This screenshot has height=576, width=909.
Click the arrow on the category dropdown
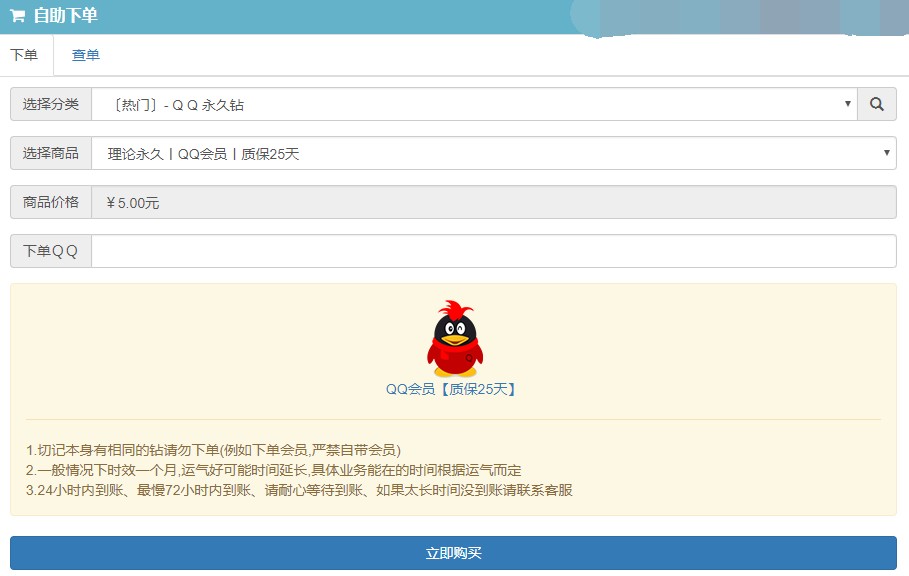coord(847,103)
